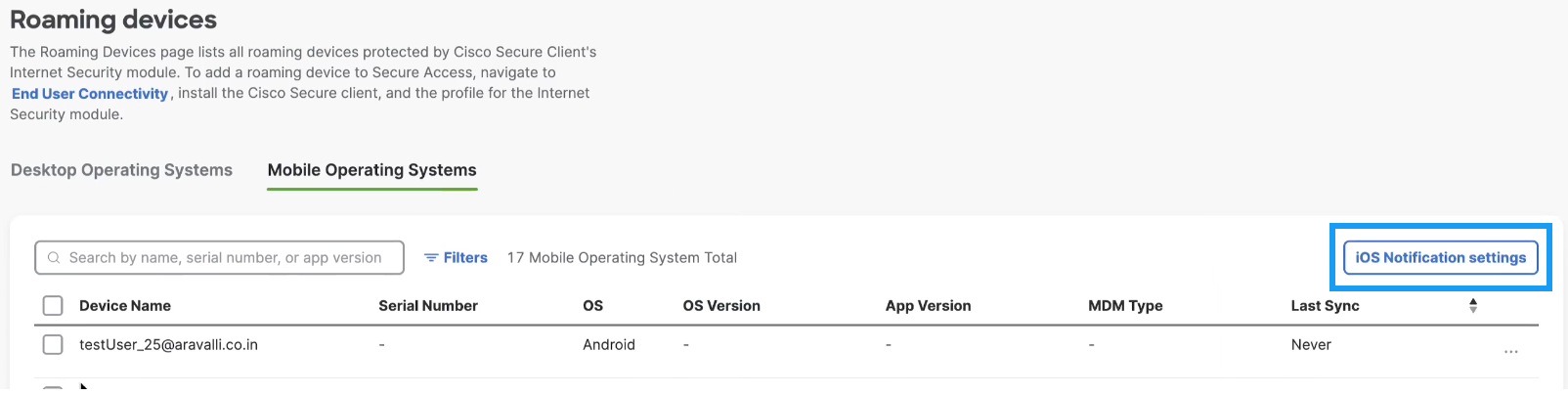Viewport: 1568px width, 395px height.
Task: Tick the select-all header checkbox
Action: coord(53,306)
